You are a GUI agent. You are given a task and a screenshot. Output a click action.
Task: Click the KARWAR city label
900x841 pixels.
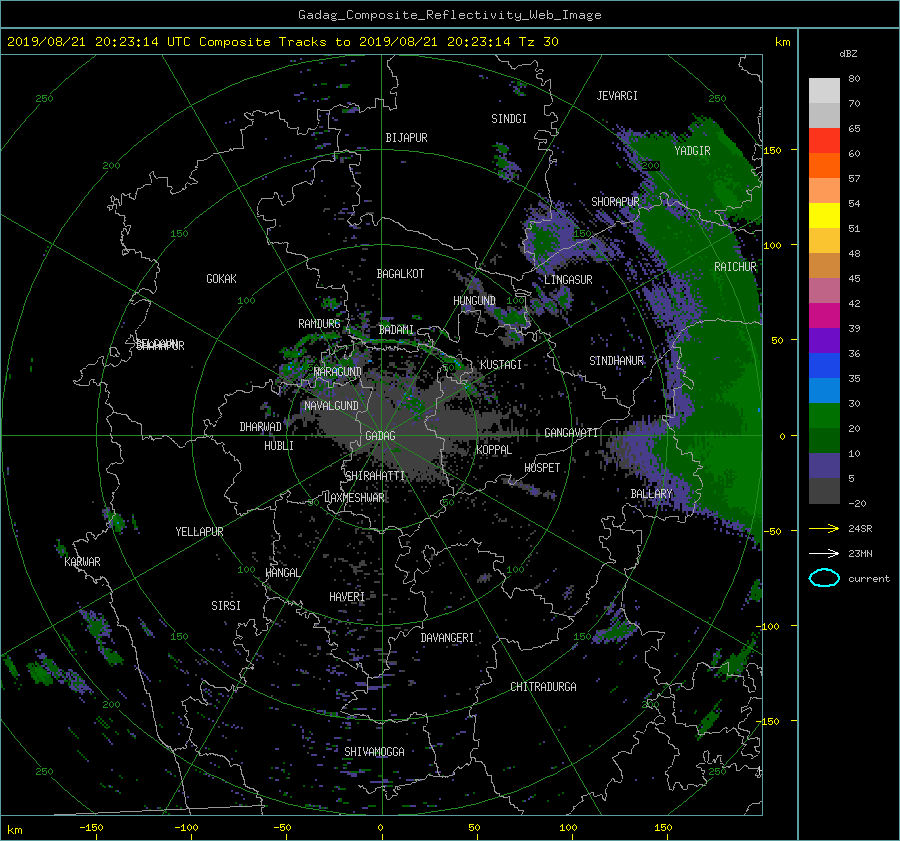pyautogui.click(x=82, y=562)
